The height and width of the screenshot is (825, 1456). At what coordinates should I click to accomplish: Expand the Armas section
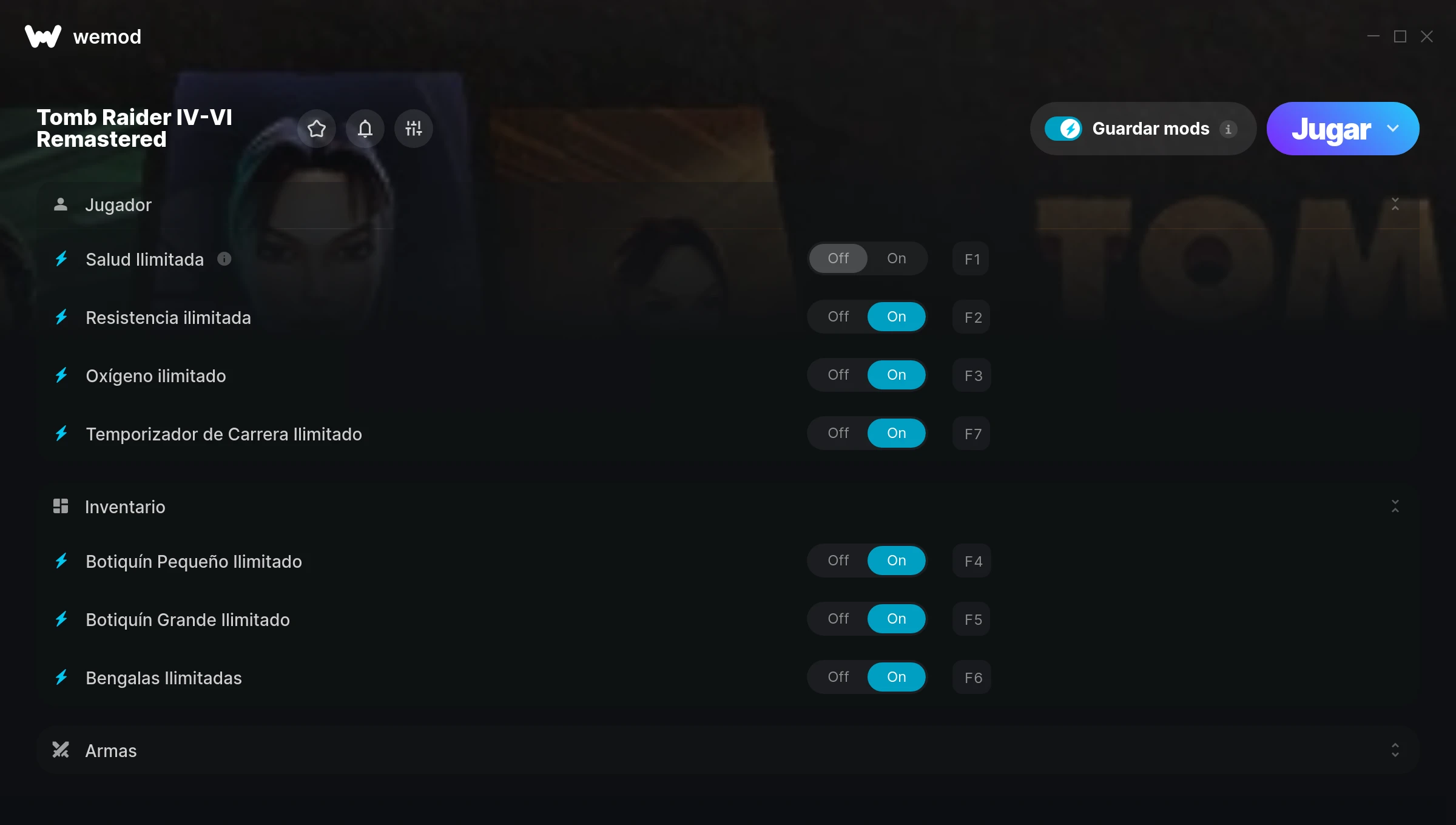[1395, 750]
